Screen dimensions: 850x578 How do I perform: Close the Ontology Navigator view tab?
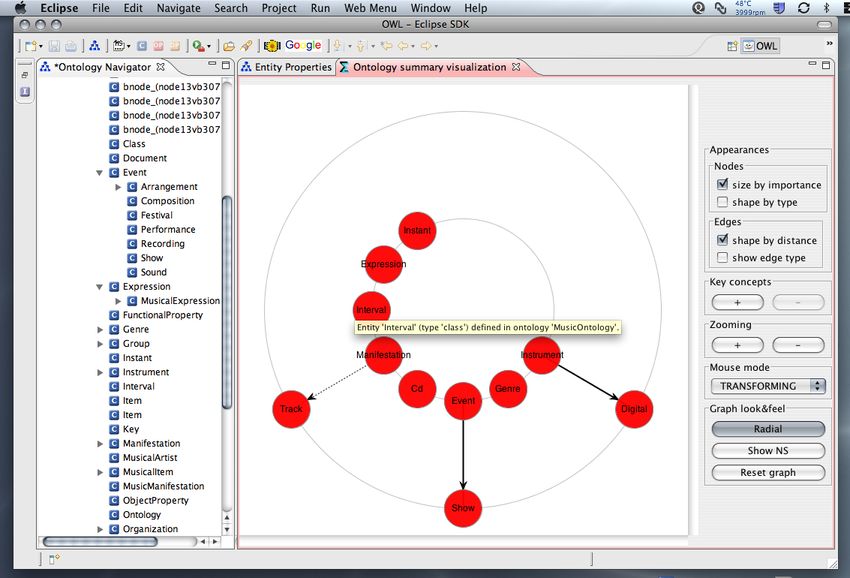[160, 67]
